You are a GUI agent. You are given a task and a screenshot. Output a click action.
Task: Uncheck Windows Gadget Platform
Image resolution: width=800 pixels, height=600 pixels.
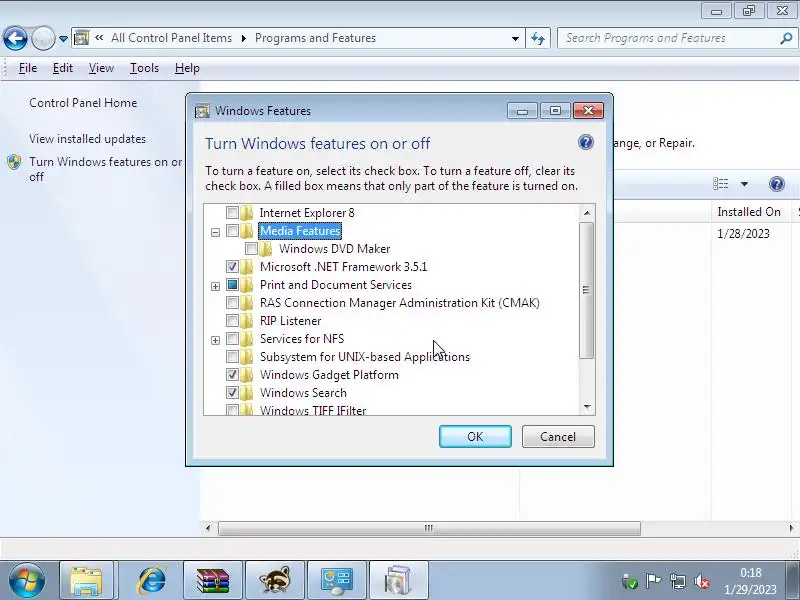pyautogui.click(x=232, y=374)
